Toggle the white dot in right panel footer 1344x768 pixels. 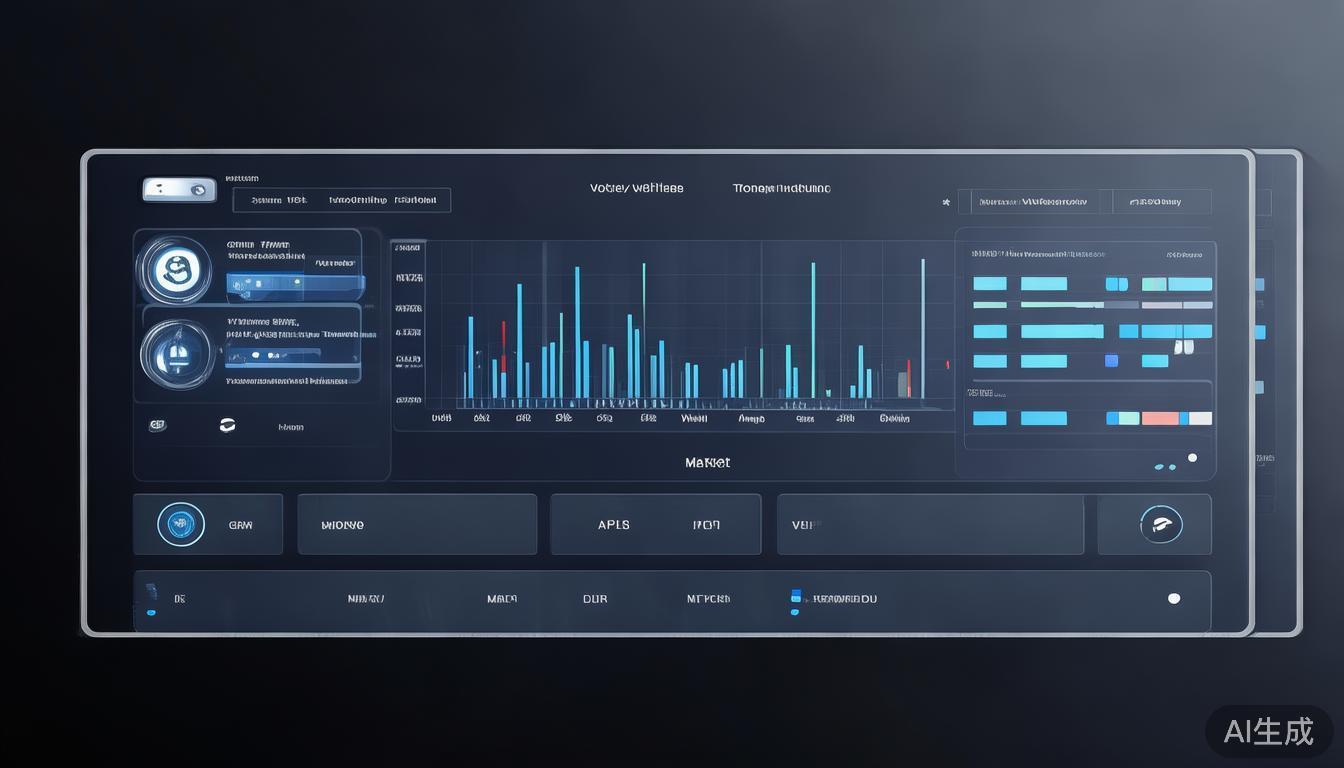1192,458
